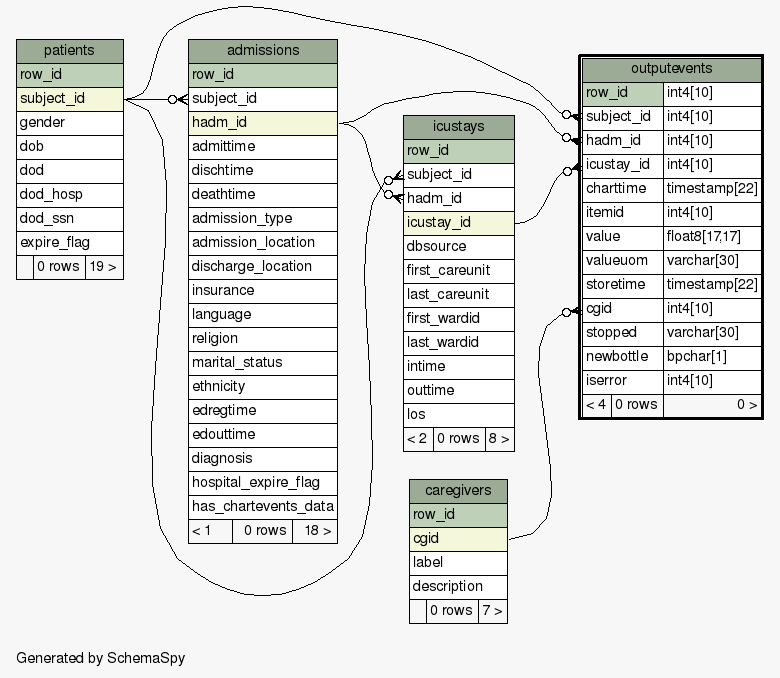Click valueuom in outputevents table
This screenshot has width=780, height=678.
pos(623,261)
